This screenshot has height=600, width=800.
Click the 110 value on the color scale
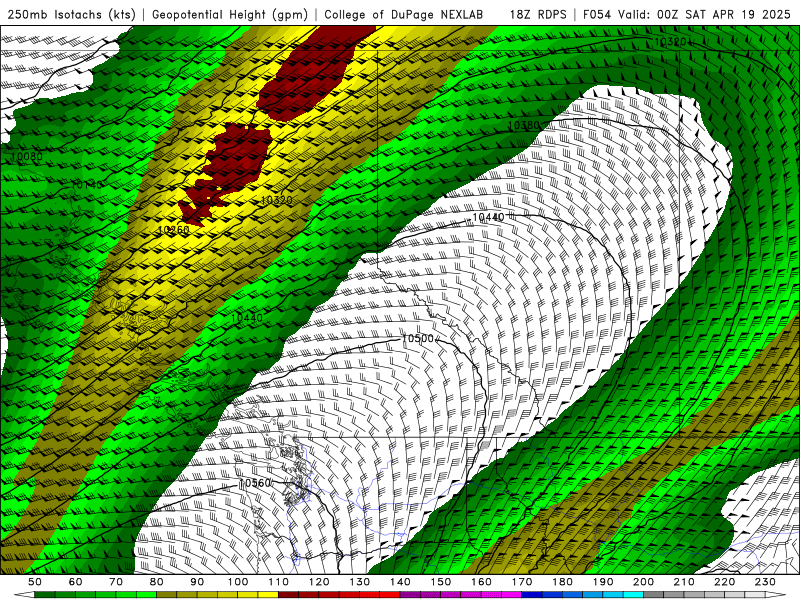click(278, 582)
